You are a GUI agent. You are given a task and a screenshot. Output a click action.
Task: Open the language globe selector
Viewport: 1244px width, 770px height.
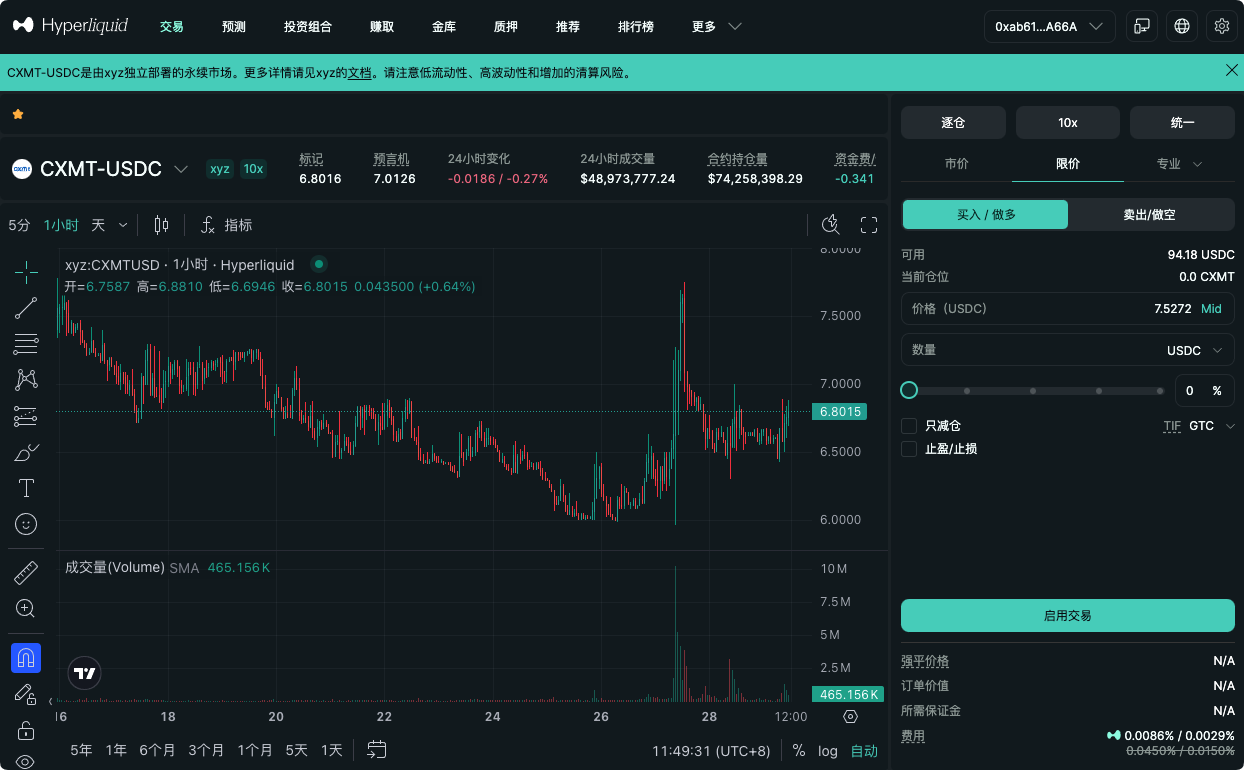(x=1182, y=26)
